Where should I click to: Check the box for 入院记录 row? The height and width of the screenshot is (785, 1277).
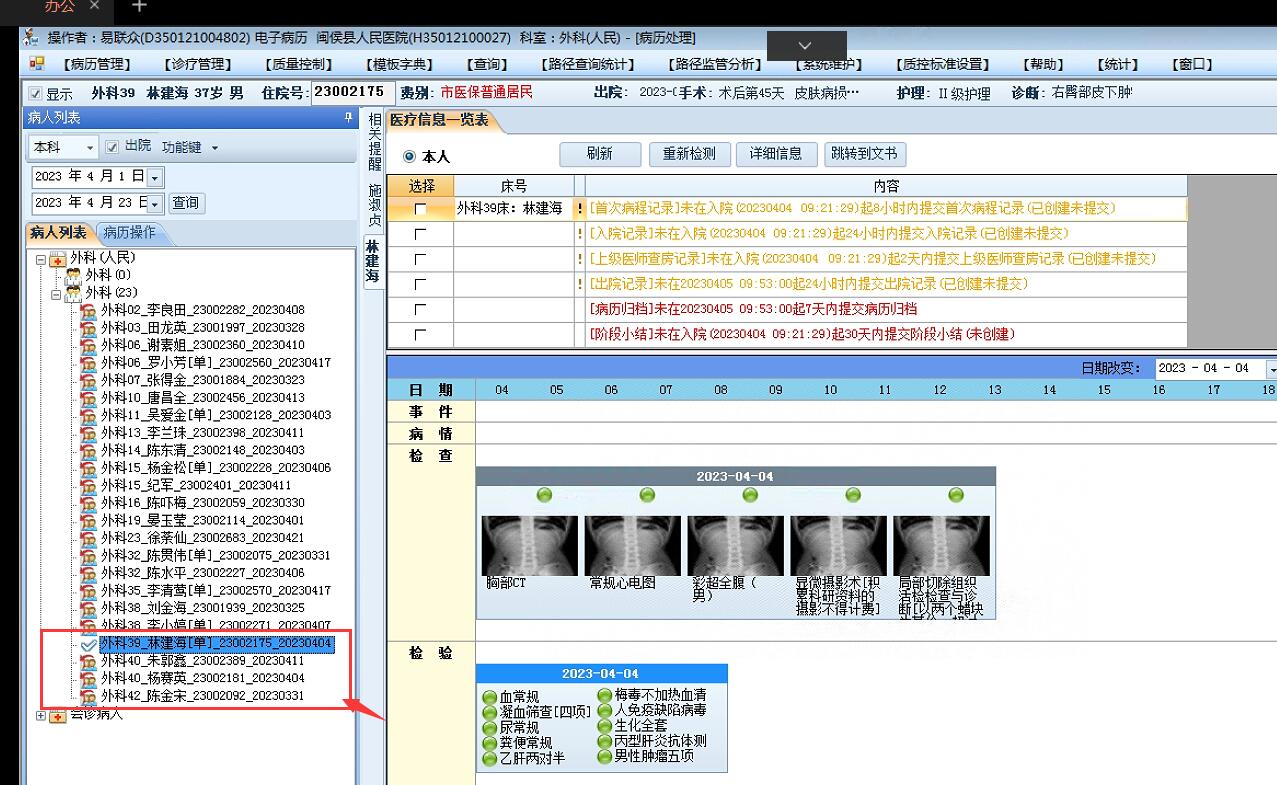tap(420, 234)
